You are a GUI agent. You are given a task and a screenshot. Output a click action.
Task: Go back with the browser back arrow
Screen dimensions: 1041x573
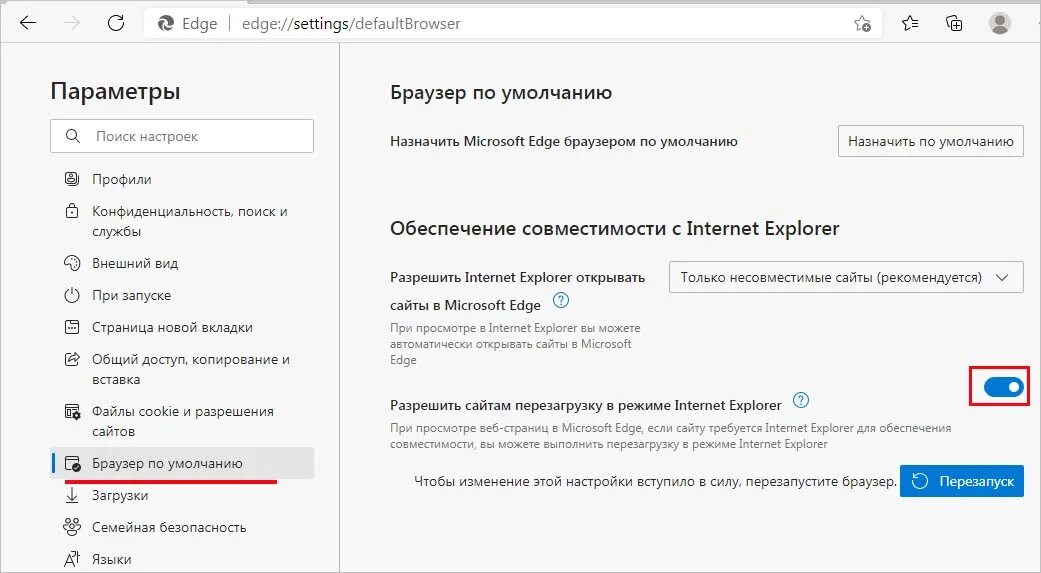tap(28, 23)
